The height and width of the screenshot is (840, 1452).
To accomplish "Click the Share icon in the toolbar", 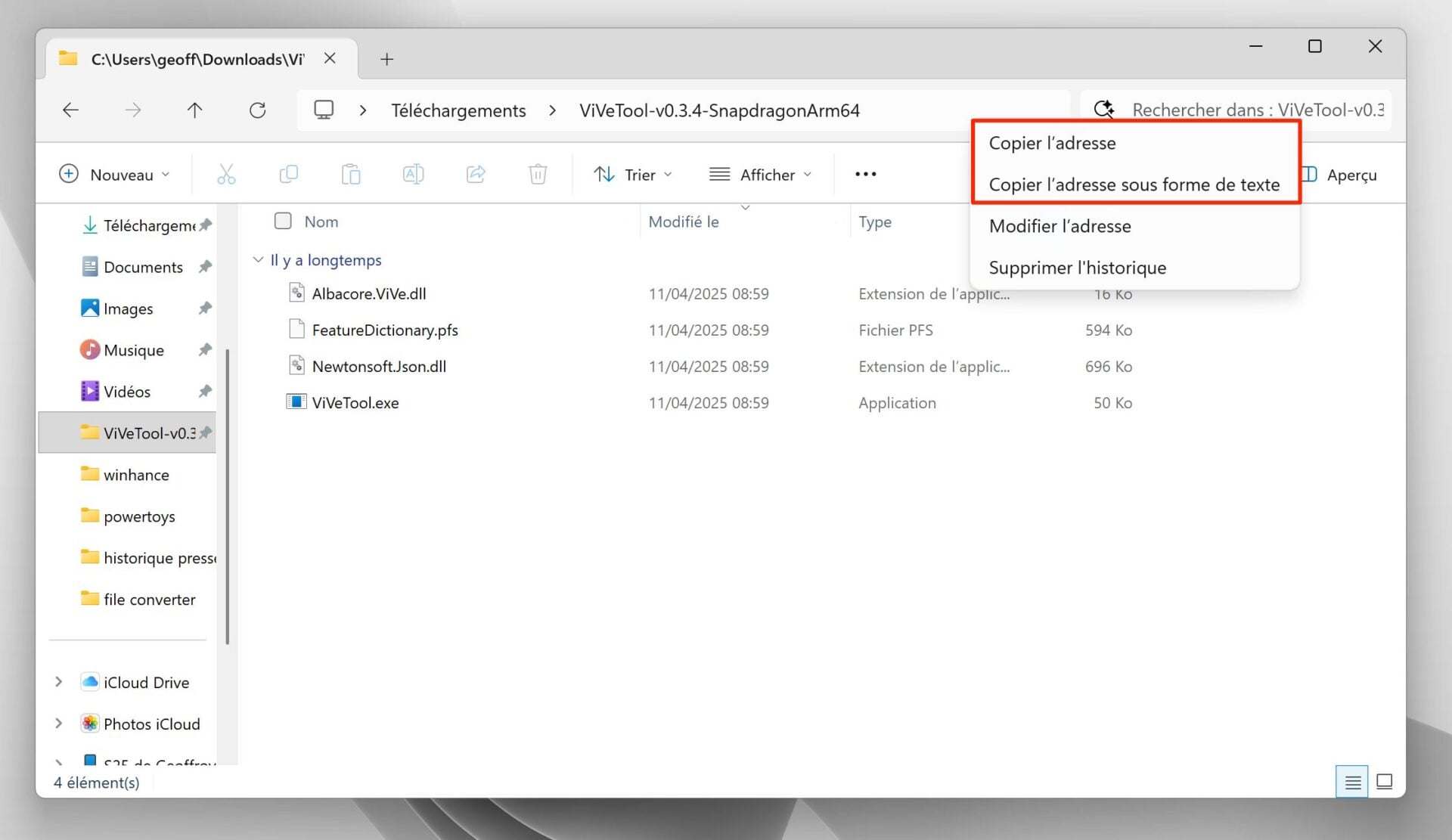I will (x=475, y=174).
